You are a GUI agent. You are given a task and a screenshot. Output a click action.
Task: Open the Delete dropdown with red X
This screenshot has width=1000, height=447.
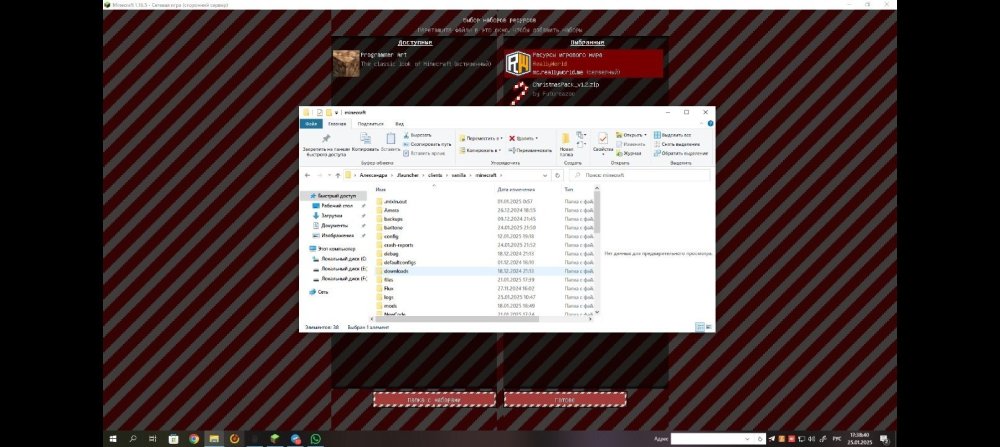(523, 138)
